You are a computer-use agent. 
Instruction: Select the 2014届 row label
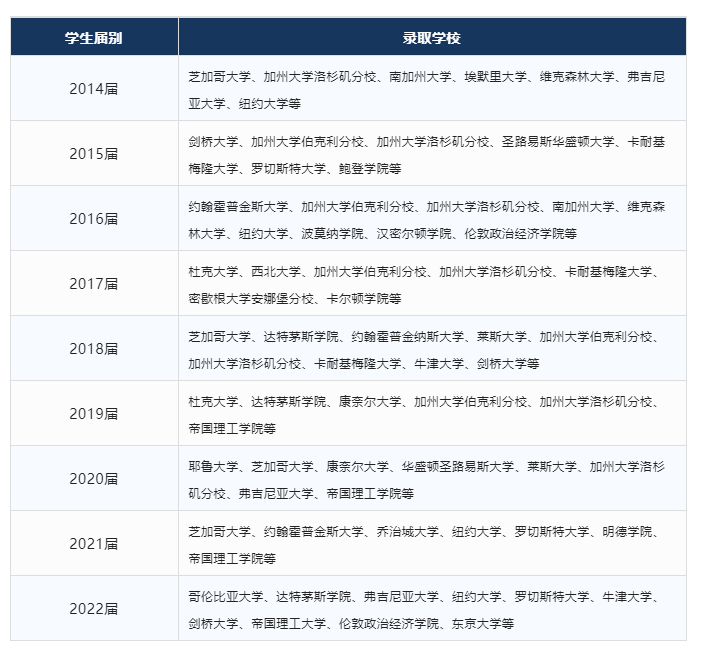pos(94,89)
